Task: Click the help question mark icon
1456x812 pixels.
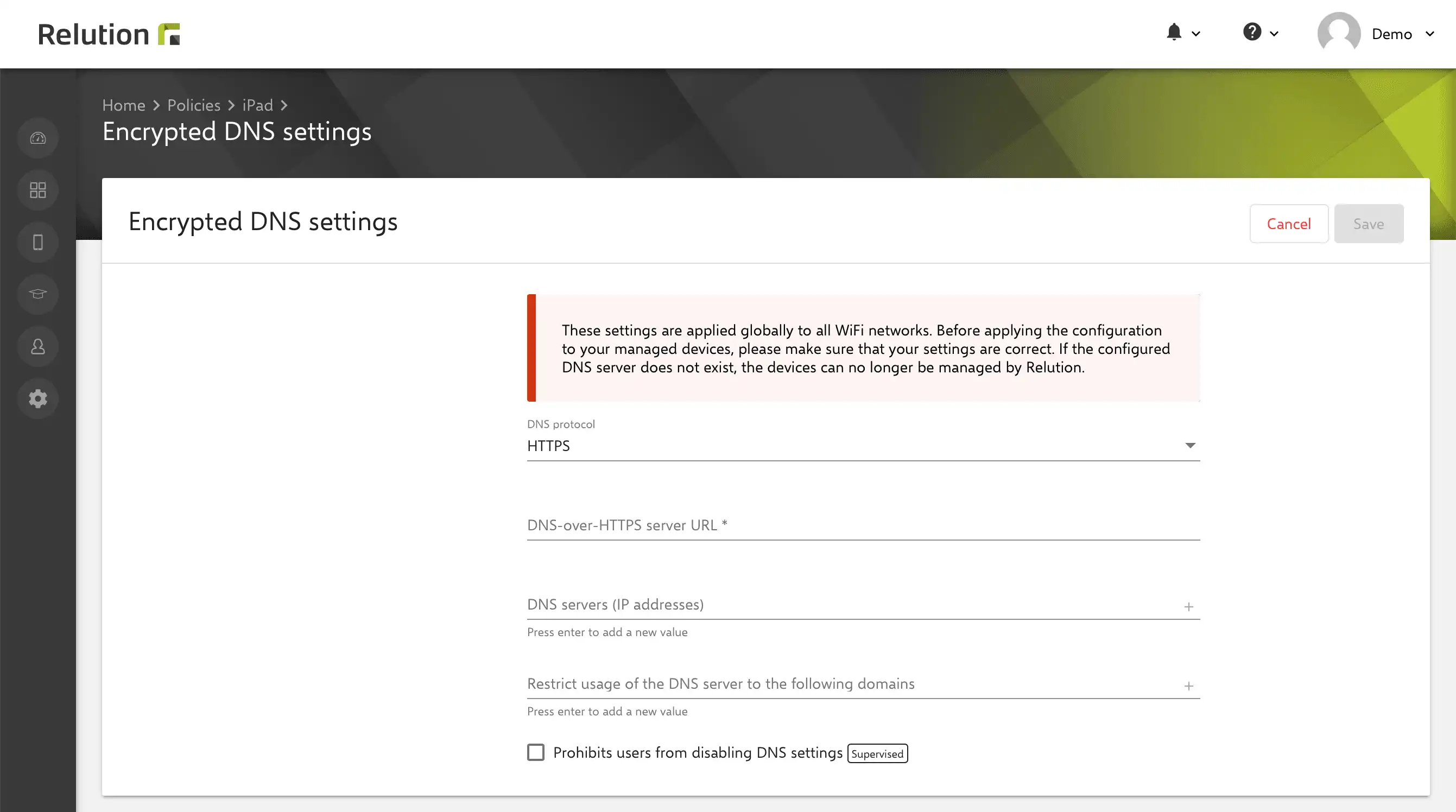Action: click(1252, 31)
